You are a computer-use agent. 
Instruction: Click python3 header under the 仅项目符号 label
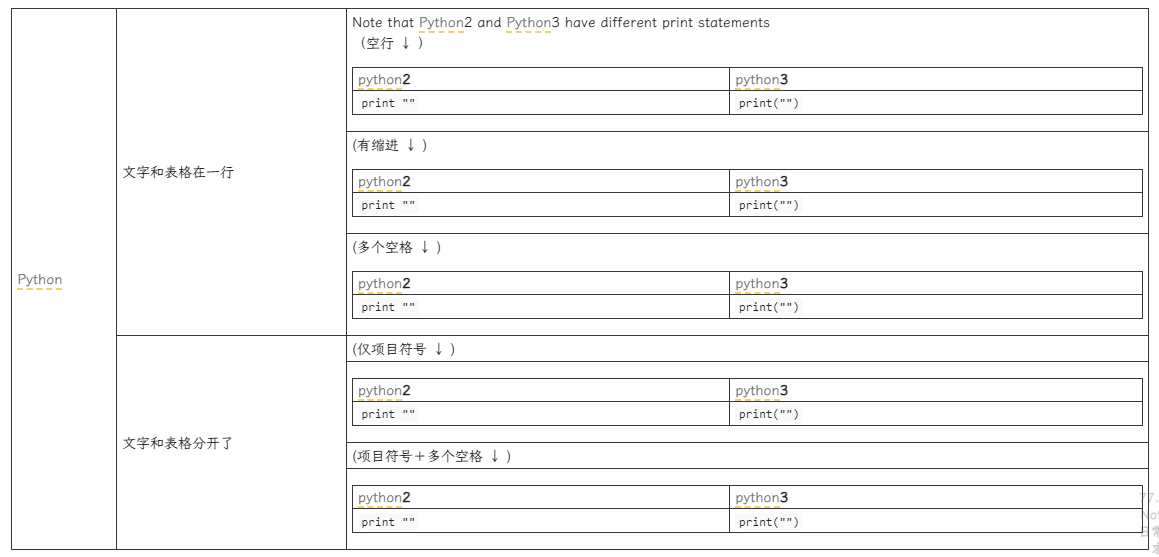coord(761,391)
